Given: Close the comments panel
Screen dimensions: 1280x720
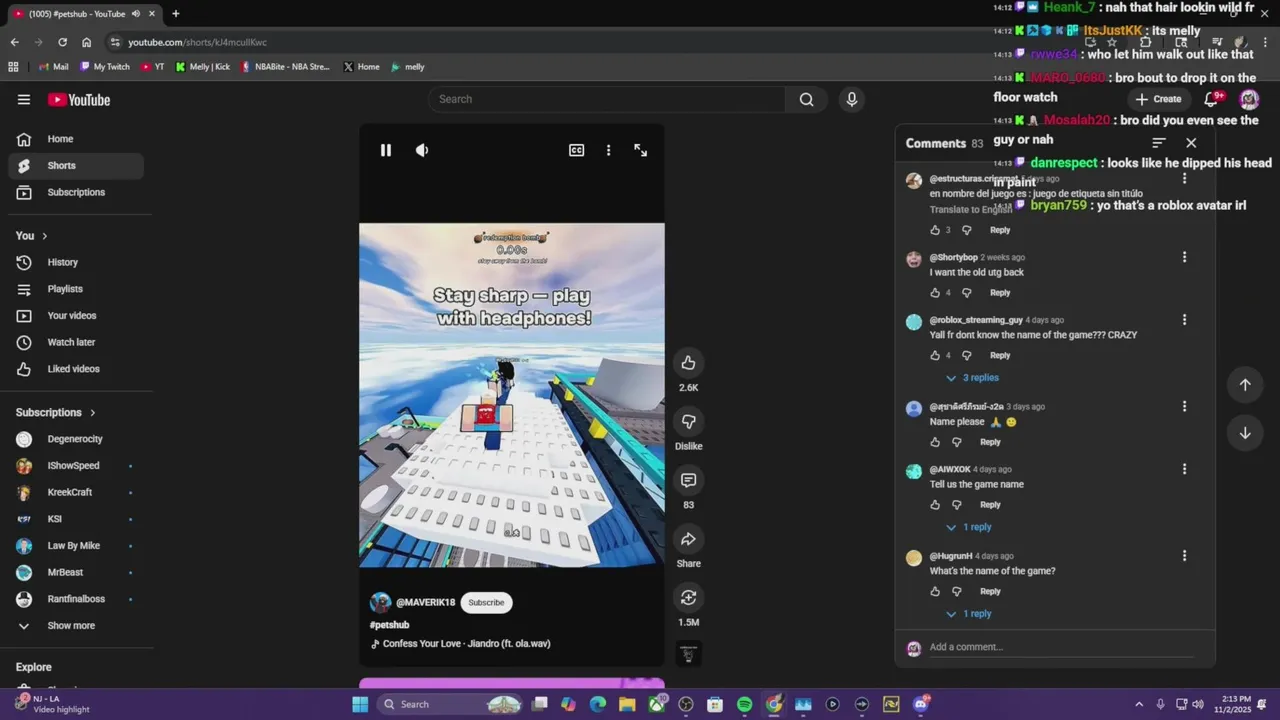Looking at the screenshot, I should [x=1191, y=143].
